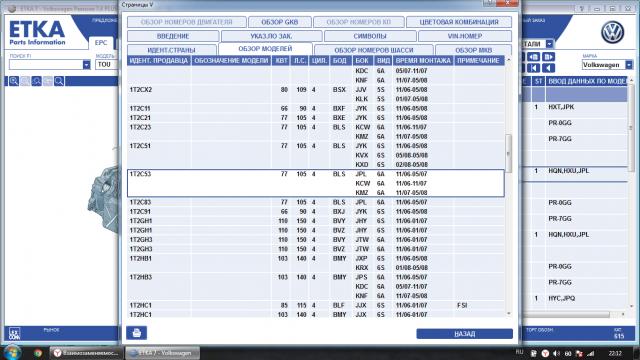Image resolution: width=640 pixels, height=360 pixels.
Task: Click the next illustration page icon
Action: (548, 57)
